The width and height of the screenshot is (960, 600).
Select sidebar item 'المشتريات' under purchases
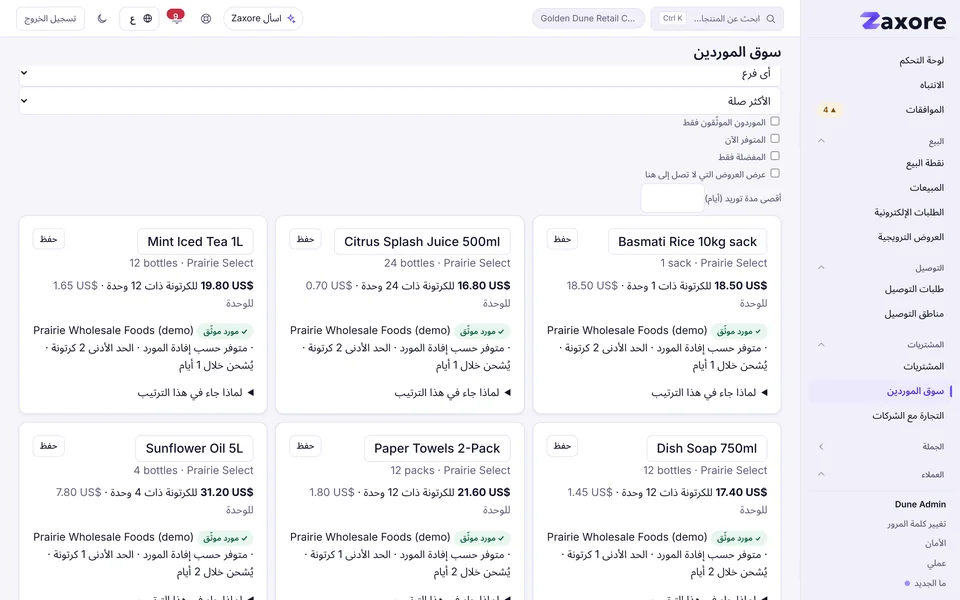tap(923, 366)
